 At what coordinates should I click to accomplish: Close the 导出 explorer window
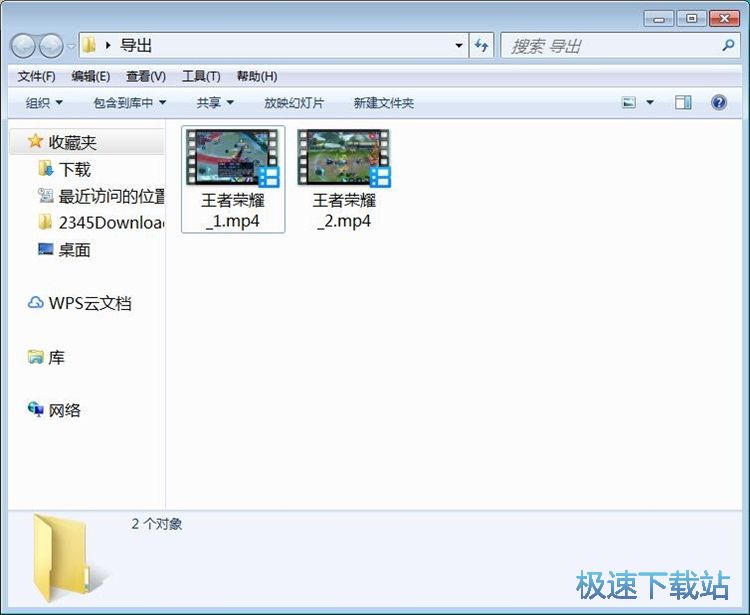pyautogui.click(x=725, y=19)
